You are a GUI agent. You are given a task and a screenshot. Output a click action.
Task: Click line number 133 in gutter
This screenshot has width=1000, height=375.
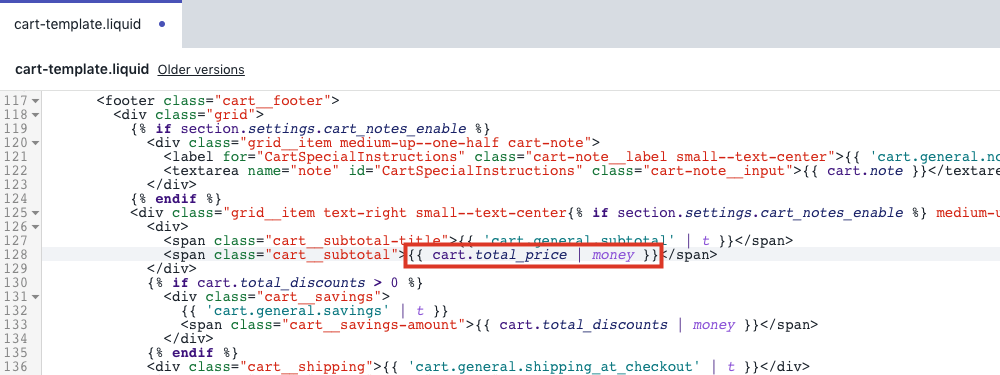click(15, 325)
